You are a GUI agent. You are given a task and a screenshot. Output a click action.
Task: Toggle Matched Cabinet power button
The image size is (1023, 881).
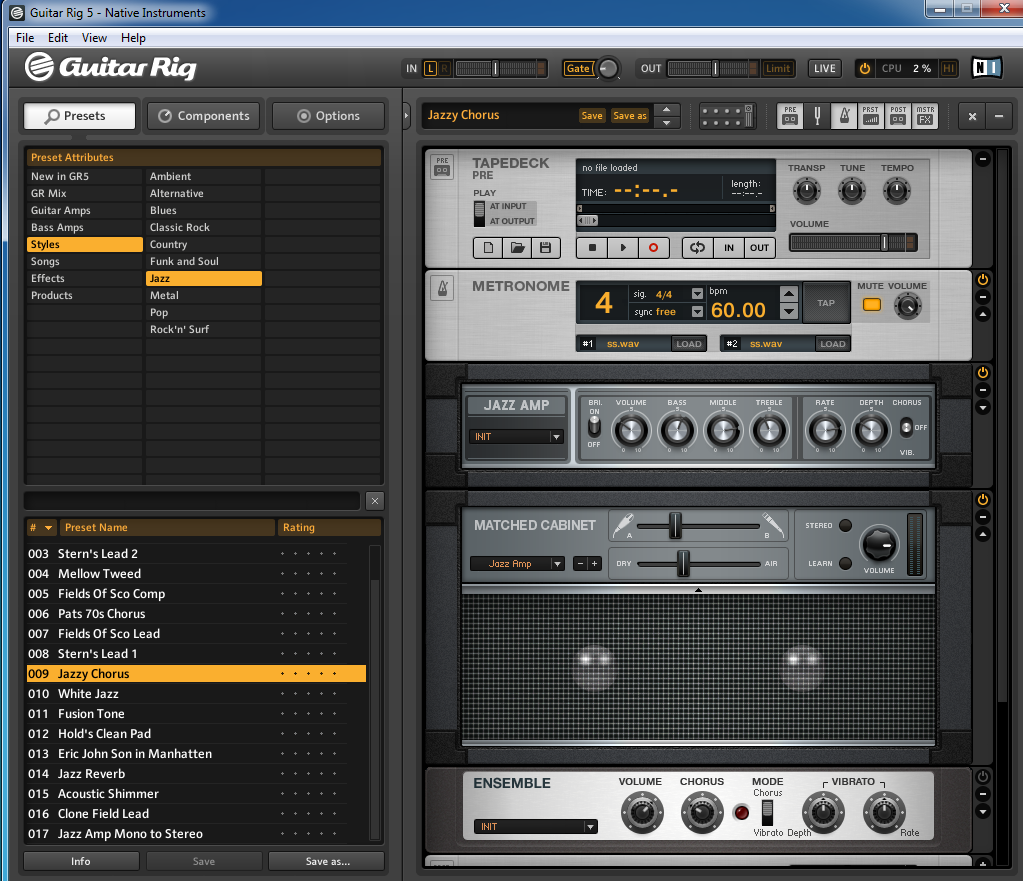point(983,499)
